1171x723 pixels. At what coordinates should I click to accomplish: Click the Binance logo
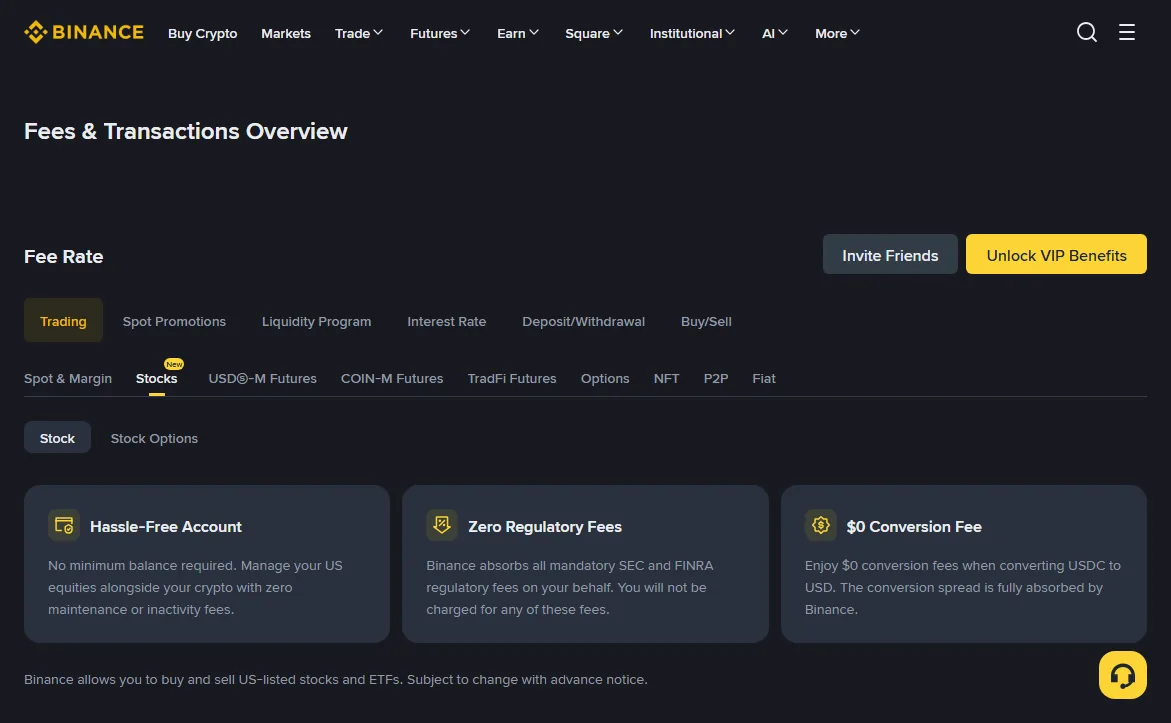click(x=84, y=32)
